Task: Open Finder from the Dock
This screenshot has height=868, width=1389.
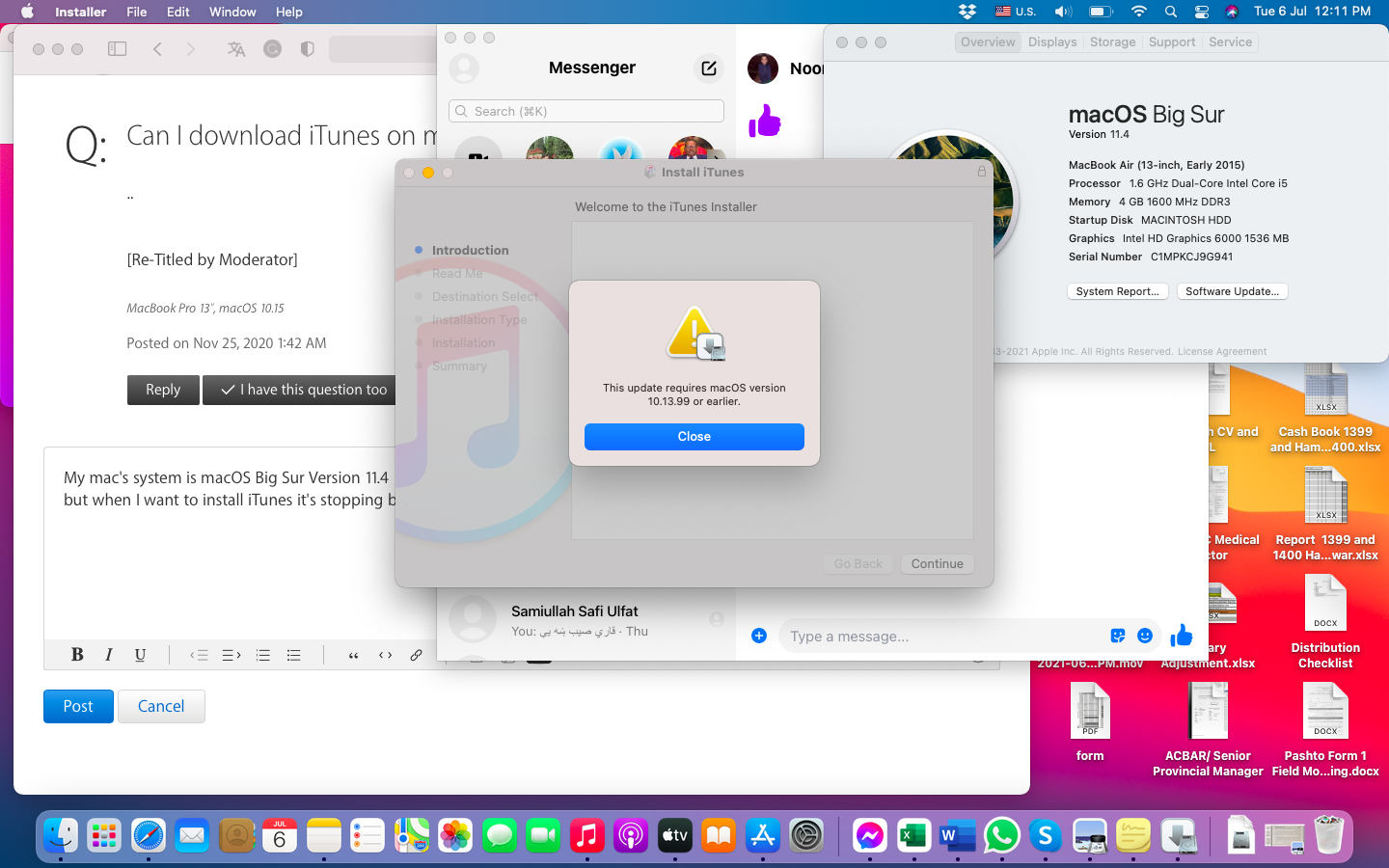Action: pos(61,835)
